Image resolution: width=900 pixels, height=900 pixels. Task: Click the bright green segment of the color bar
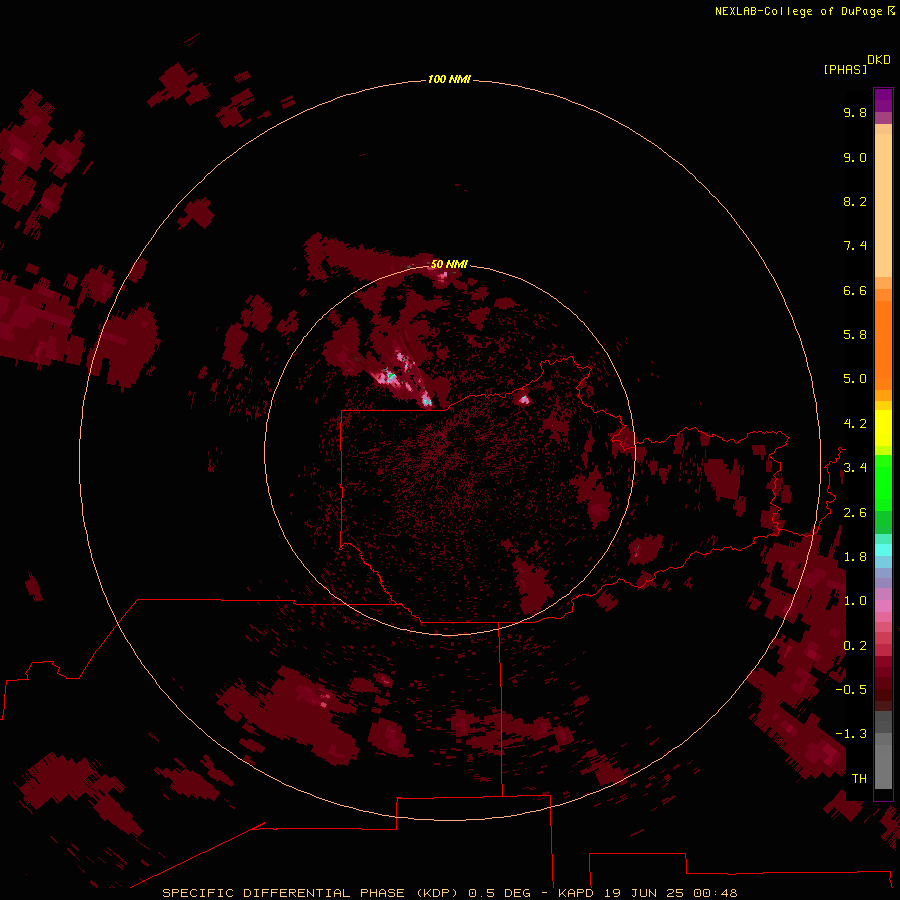pos(883,482)
